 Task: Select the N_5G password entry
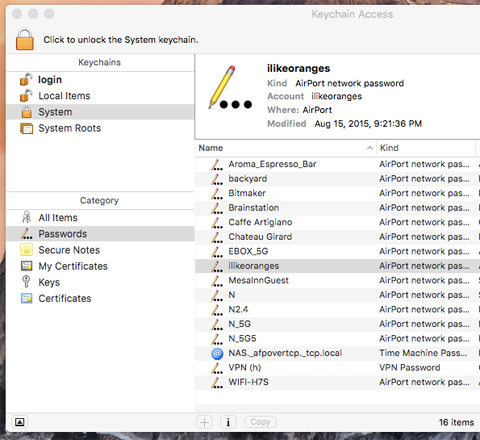(x=337, y=324)
